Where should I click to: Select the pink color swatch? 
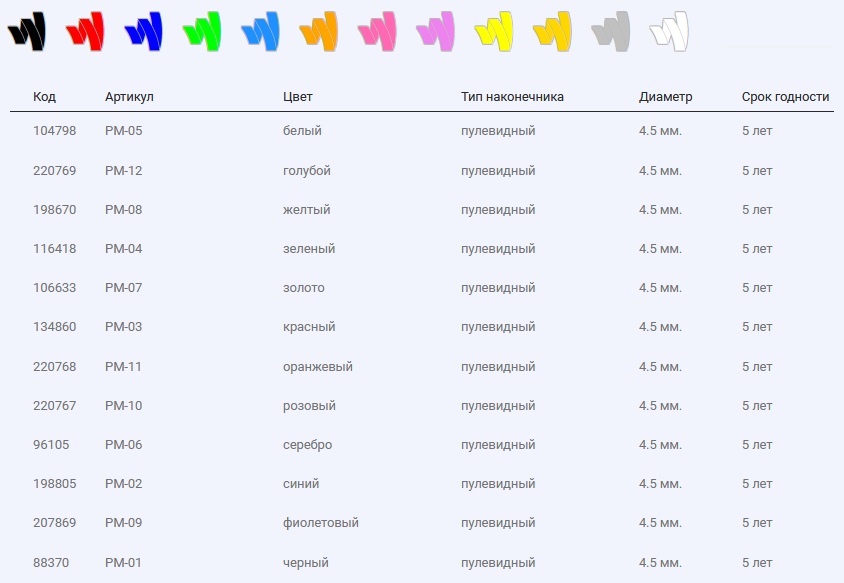377,31
